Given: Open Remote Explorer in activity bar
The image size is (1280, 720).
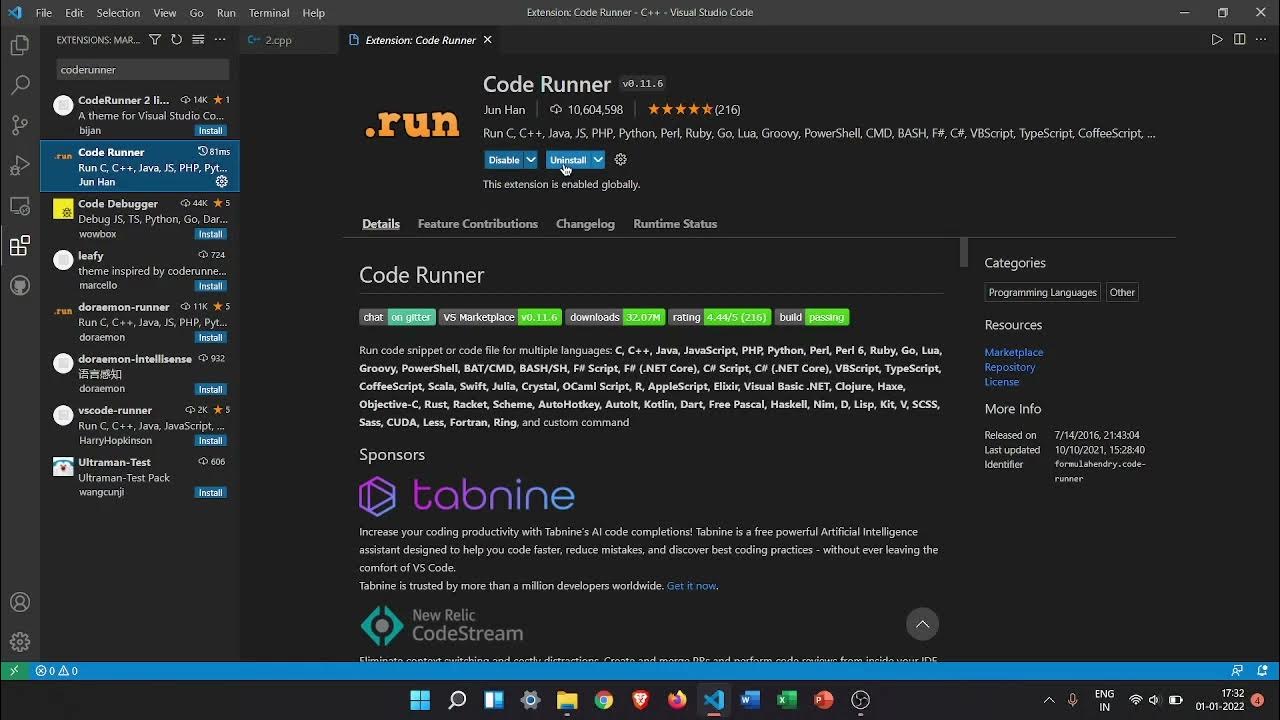Looking at the screenshot, I should [20, 206].
